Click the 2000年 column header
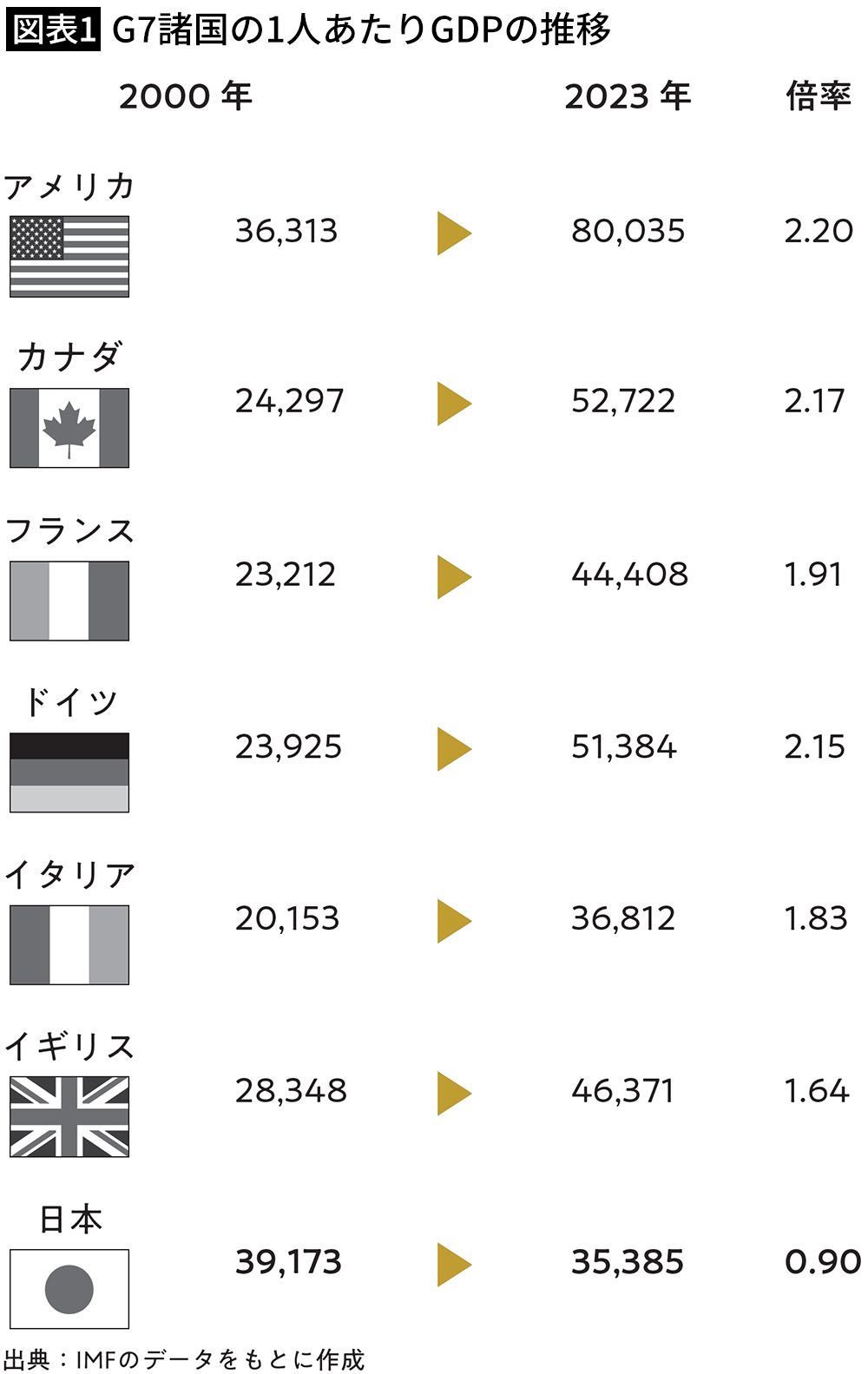The image size is (868, 1374). coord(186,96)
